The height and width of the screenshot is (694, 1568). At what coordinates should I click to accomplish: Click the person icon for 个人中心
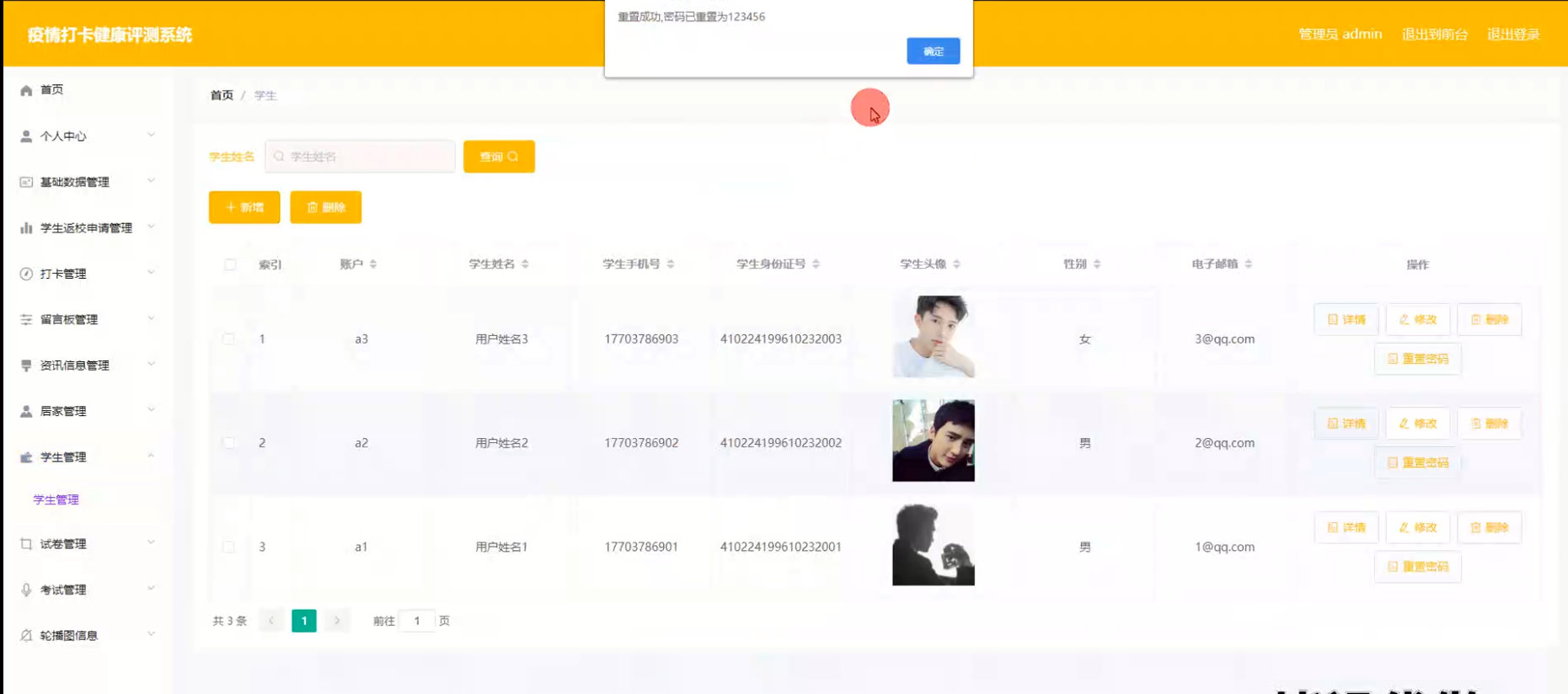tap(26, 136)
